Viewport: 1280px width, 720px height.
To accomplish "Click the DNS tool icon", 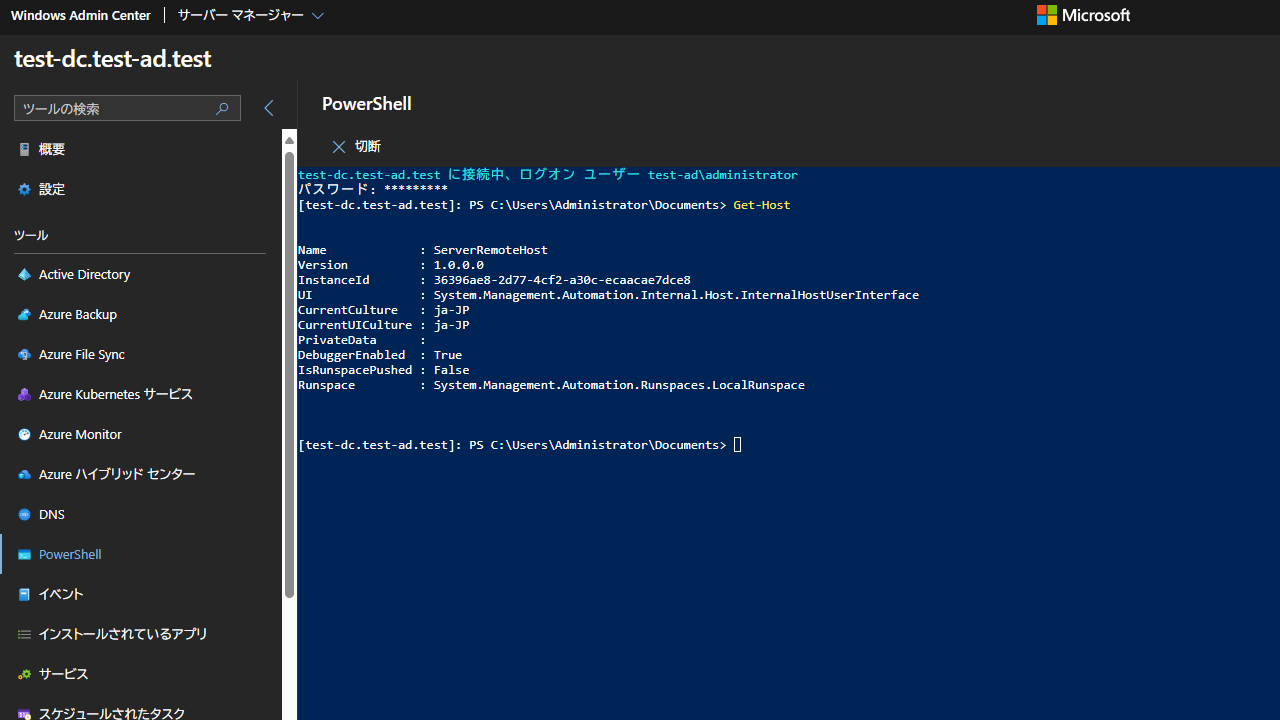I will (24, 514).
